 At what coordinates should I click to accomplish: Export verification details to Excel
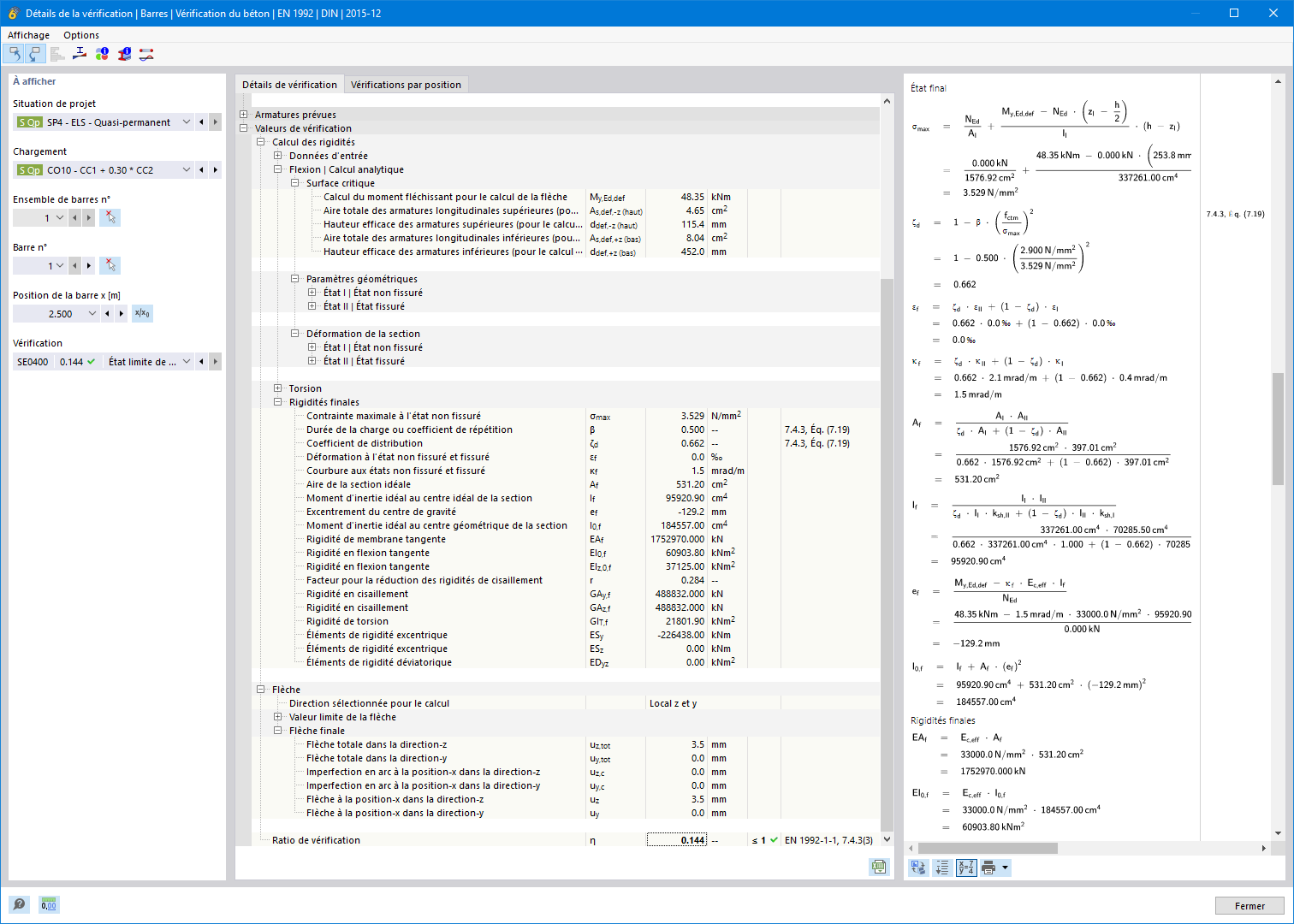(x=879, y=867)
